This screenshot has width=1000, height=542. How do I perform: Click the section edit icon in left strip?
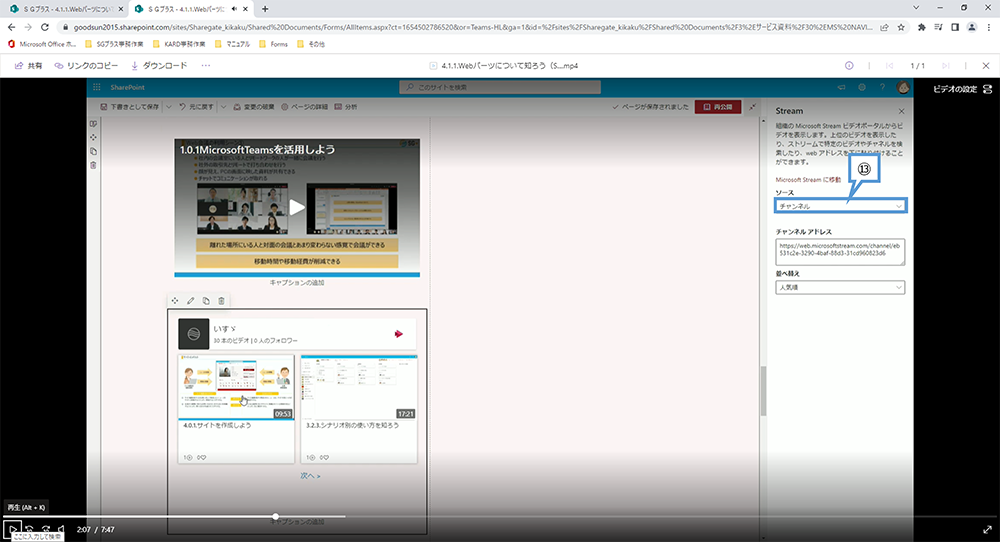[93, 124]
